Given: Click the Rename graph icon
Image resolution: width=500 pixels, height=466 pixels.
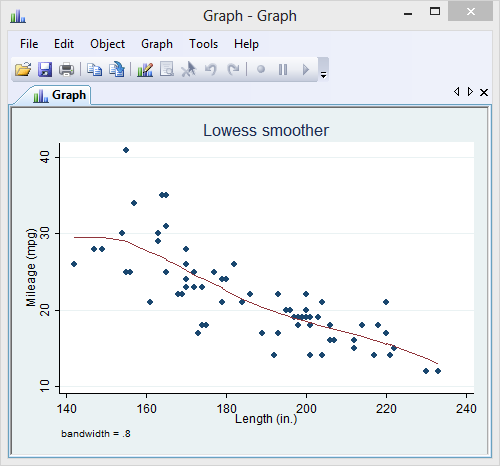Looking at the screenshot, I should point(117,70).
